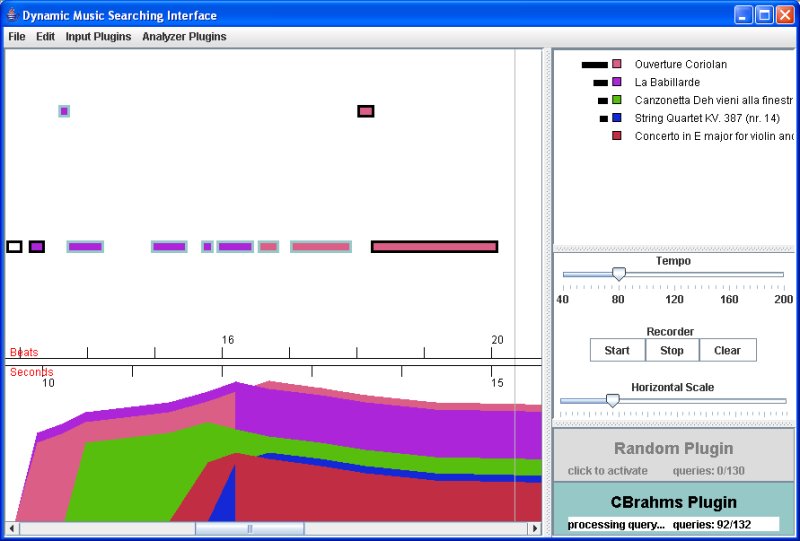
Task: Open the Analyzer Plugins menu
Action: coord(184,37)
